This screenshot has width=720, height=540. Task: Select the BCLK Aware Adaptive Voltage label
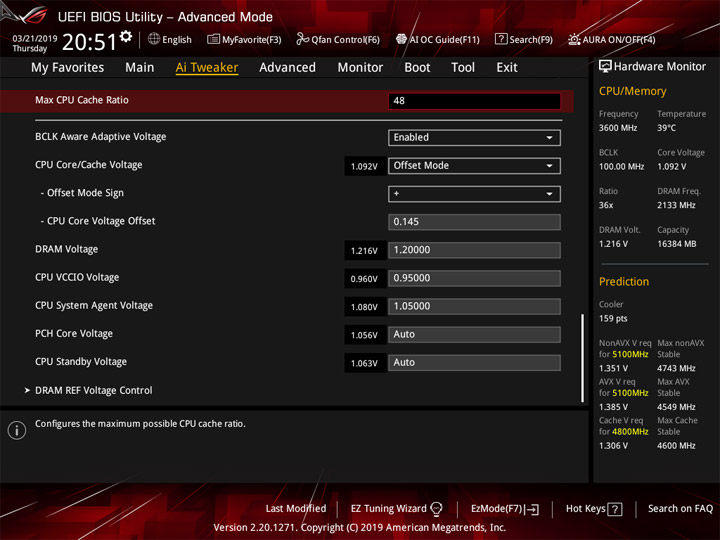point(101,137)
